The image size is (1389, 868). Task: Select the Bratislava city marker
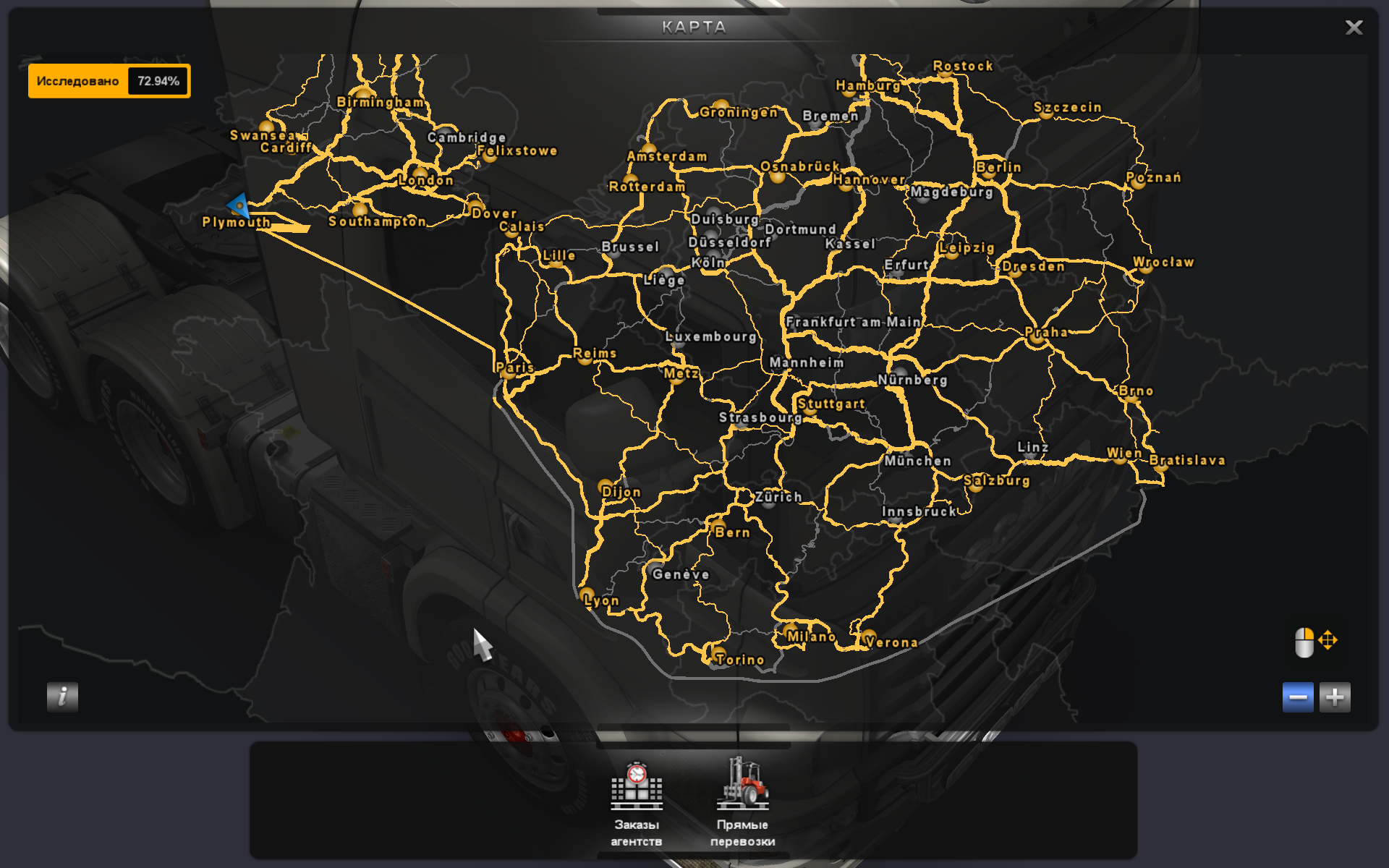(x=1160, y=465)
